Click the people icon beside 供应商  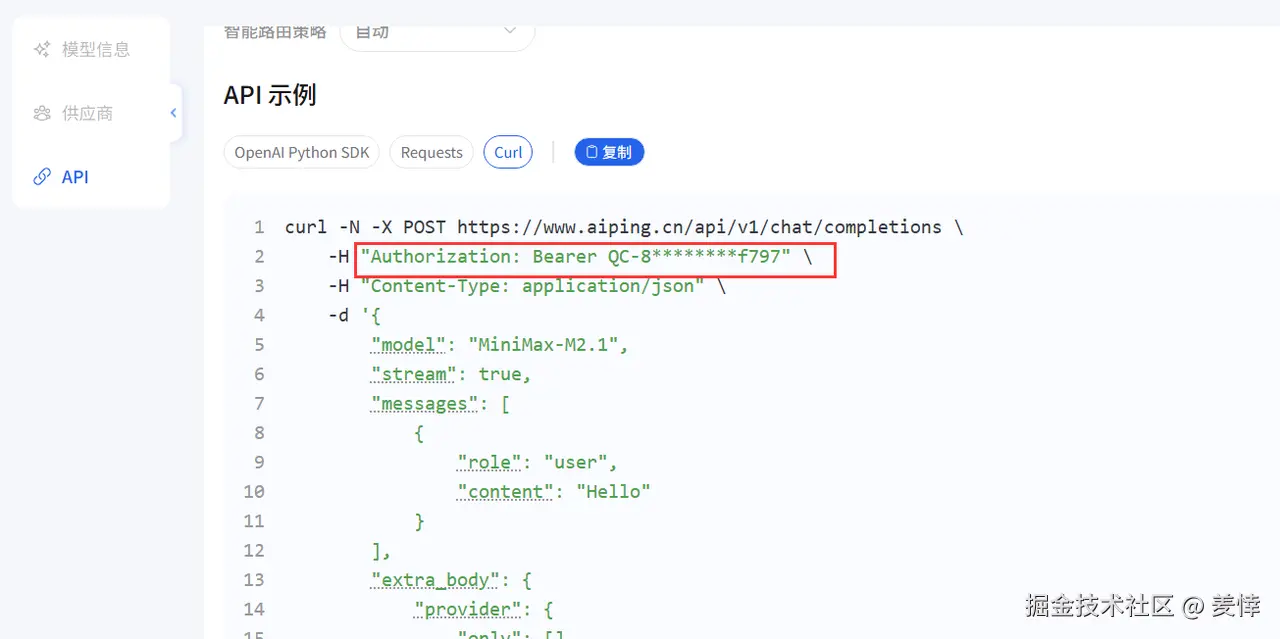tap(42, 113)
